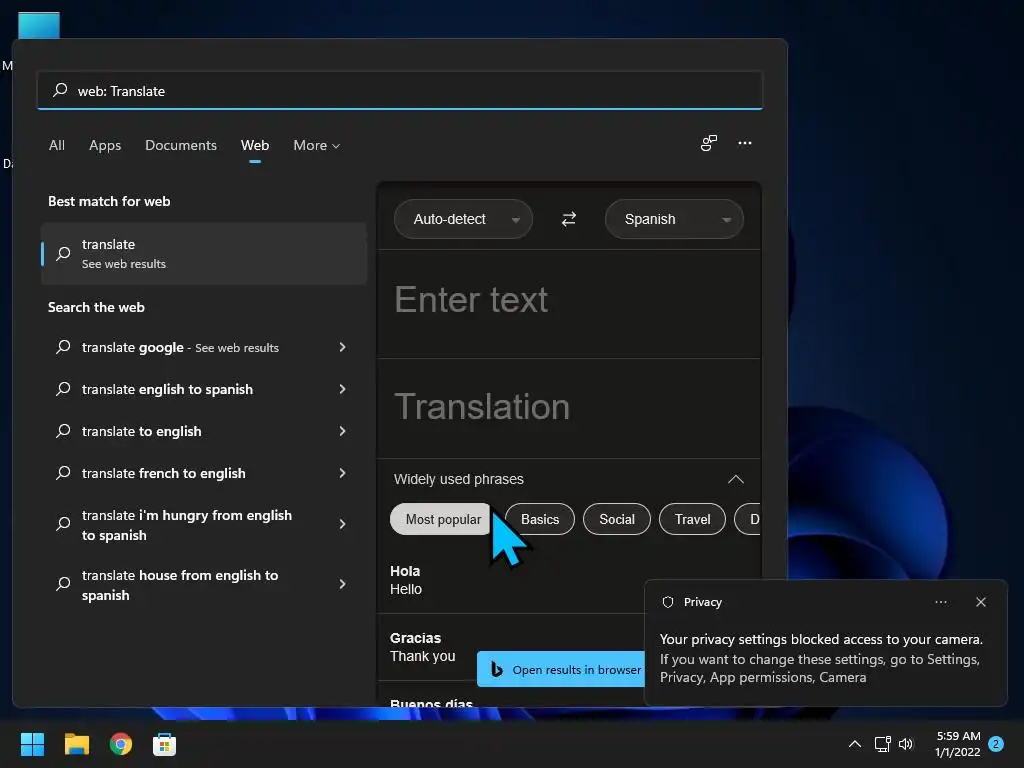
Task: Expand arrow for translate house suggestion
Action: point(342,584)
